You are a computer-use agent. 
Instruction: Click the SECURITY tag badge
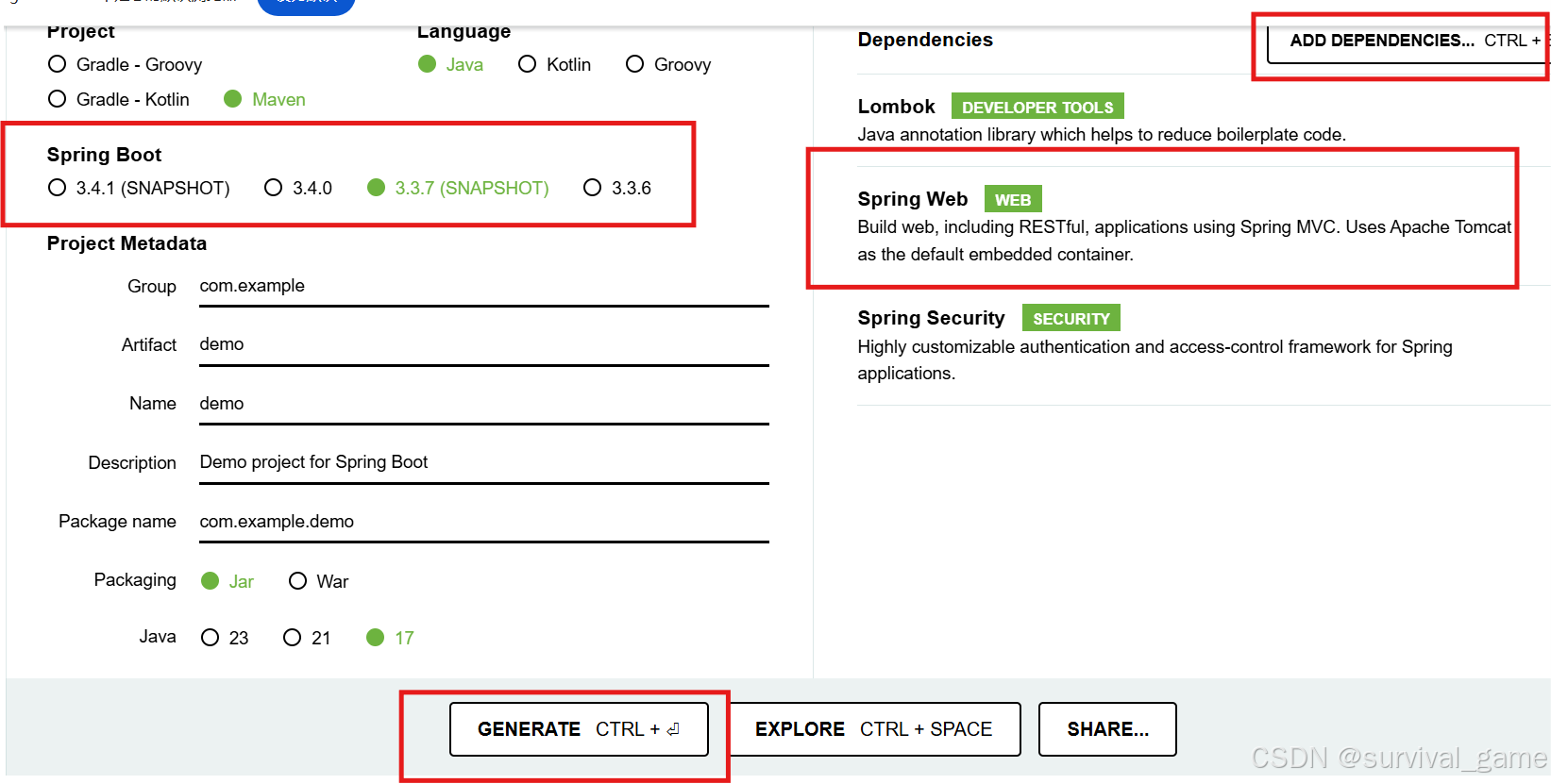(x=1071, y=318)
